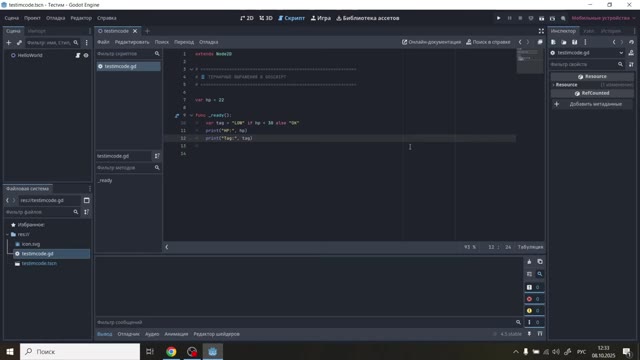Collapse the res:// folder
The height and width of the screenshot is (360, 640).
(7, 234)
